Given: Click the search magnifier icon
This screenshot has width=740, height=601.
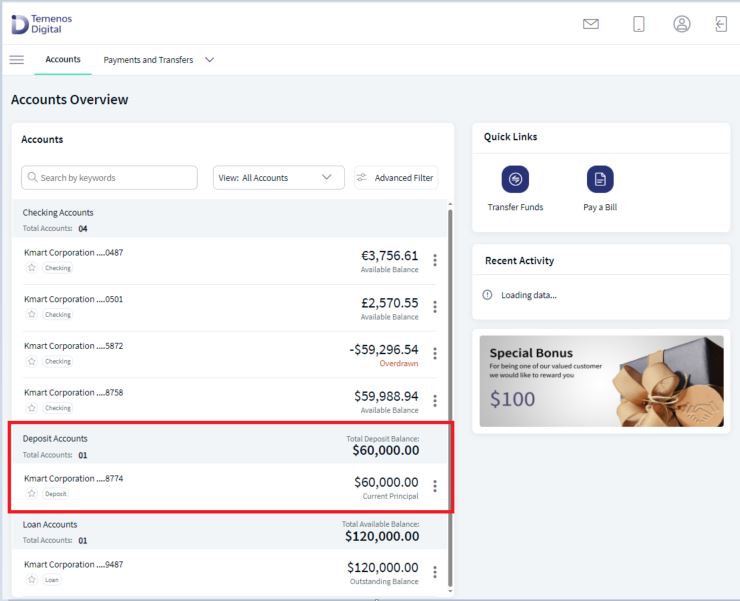Looking at the screenshot, I should pos(32,177).
